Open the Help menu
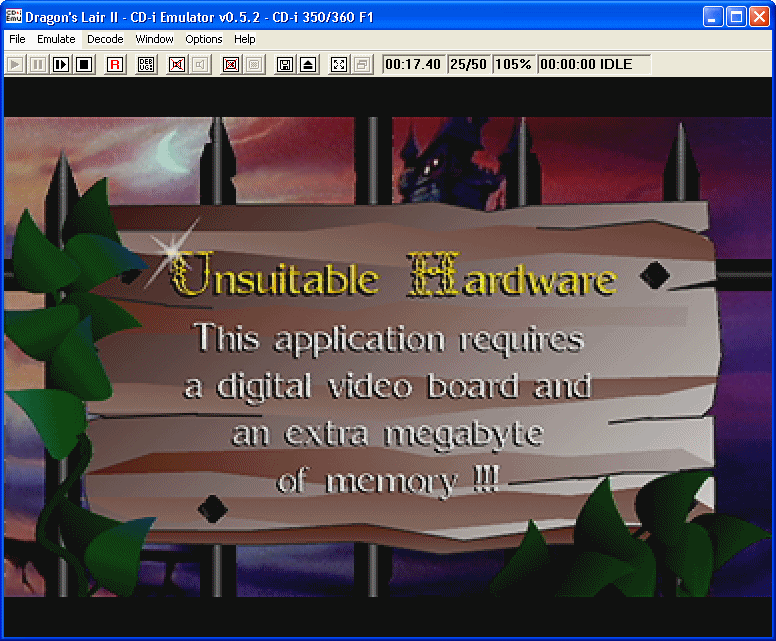Viewport: 776px width, 641px height. 244,39
